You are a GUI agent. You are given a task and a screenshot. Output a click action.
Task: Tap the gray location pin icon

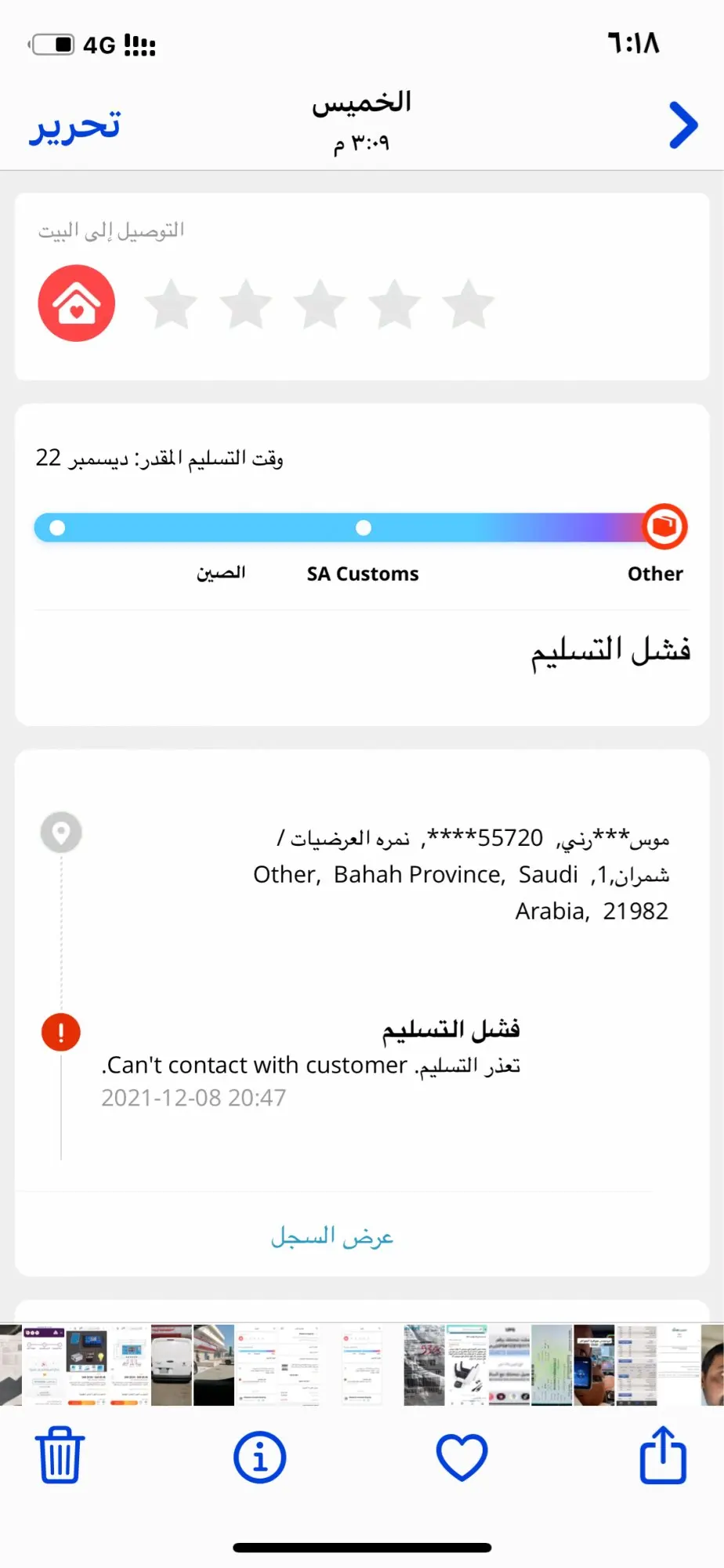pos(61,832)
